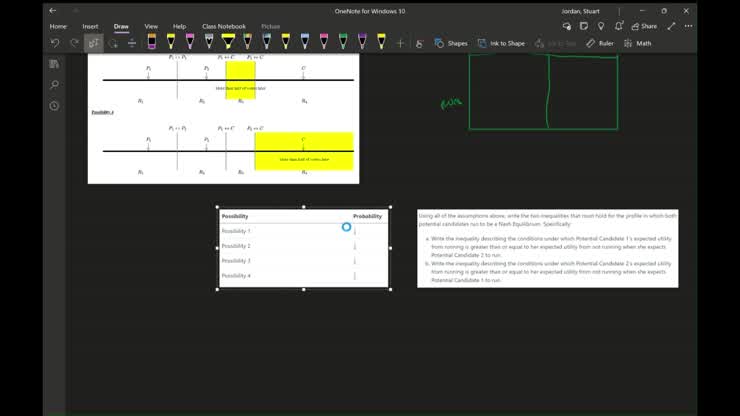
Task: Open the notebook navigation pane icon
Action: [x=54, y=64]
